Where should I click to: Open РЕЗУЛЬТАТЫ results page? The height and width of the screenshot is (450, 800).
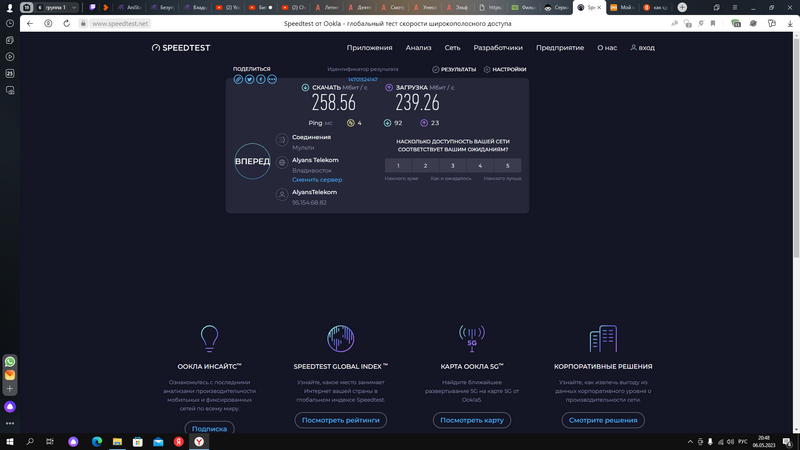(454, 69)
